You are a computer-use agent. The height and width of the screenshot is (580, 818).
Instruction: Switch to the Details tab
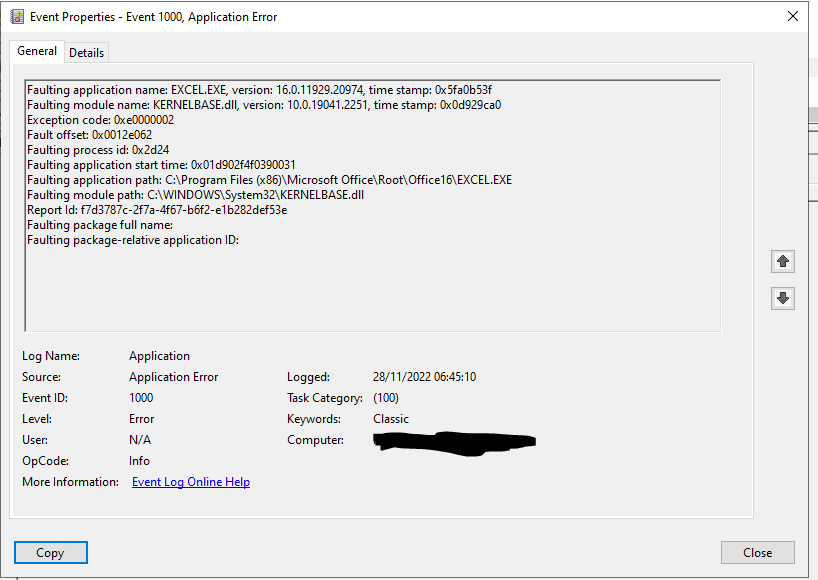tap(87, 53)
